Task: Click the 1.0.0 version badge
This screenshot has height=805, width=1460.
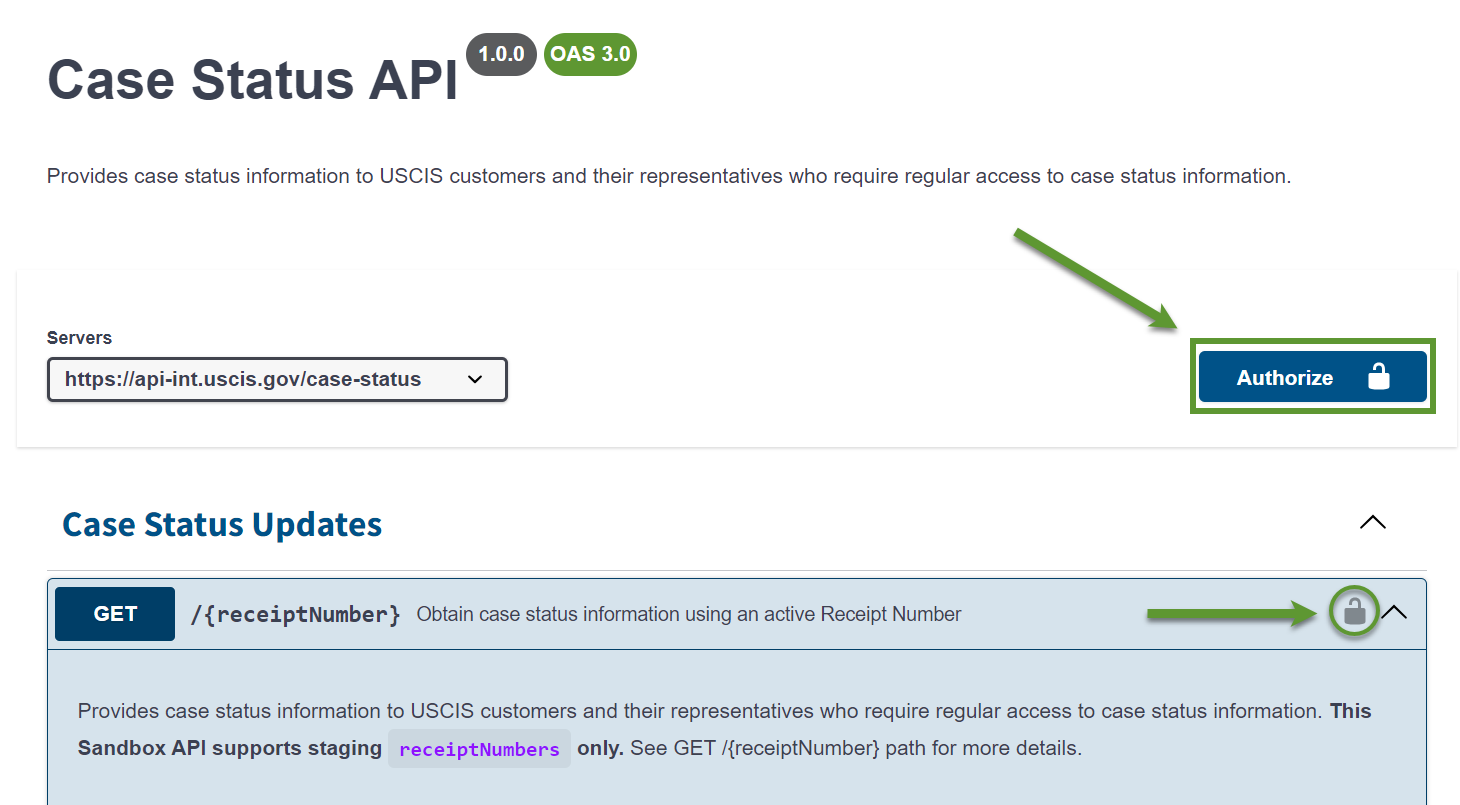Action: click(x=501, y=54)
